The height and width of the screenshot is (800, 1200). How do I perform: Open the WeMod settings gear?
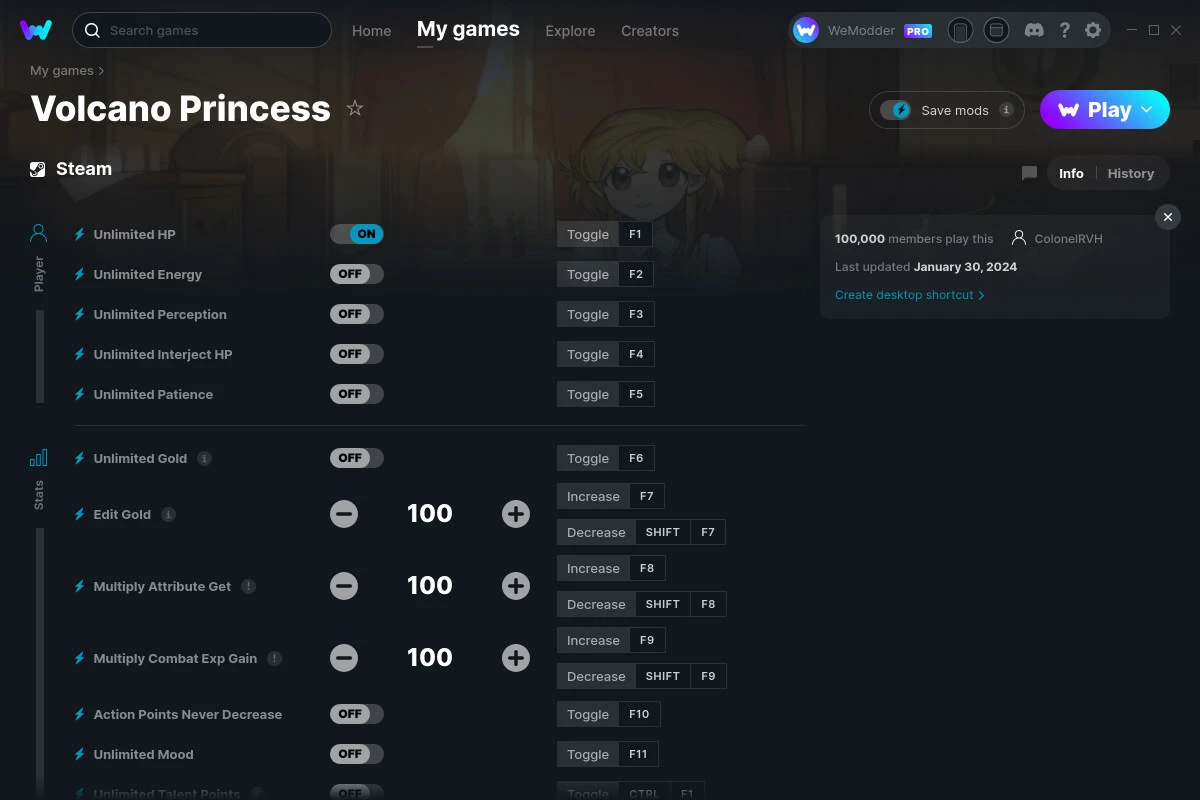click(1093, 30)
